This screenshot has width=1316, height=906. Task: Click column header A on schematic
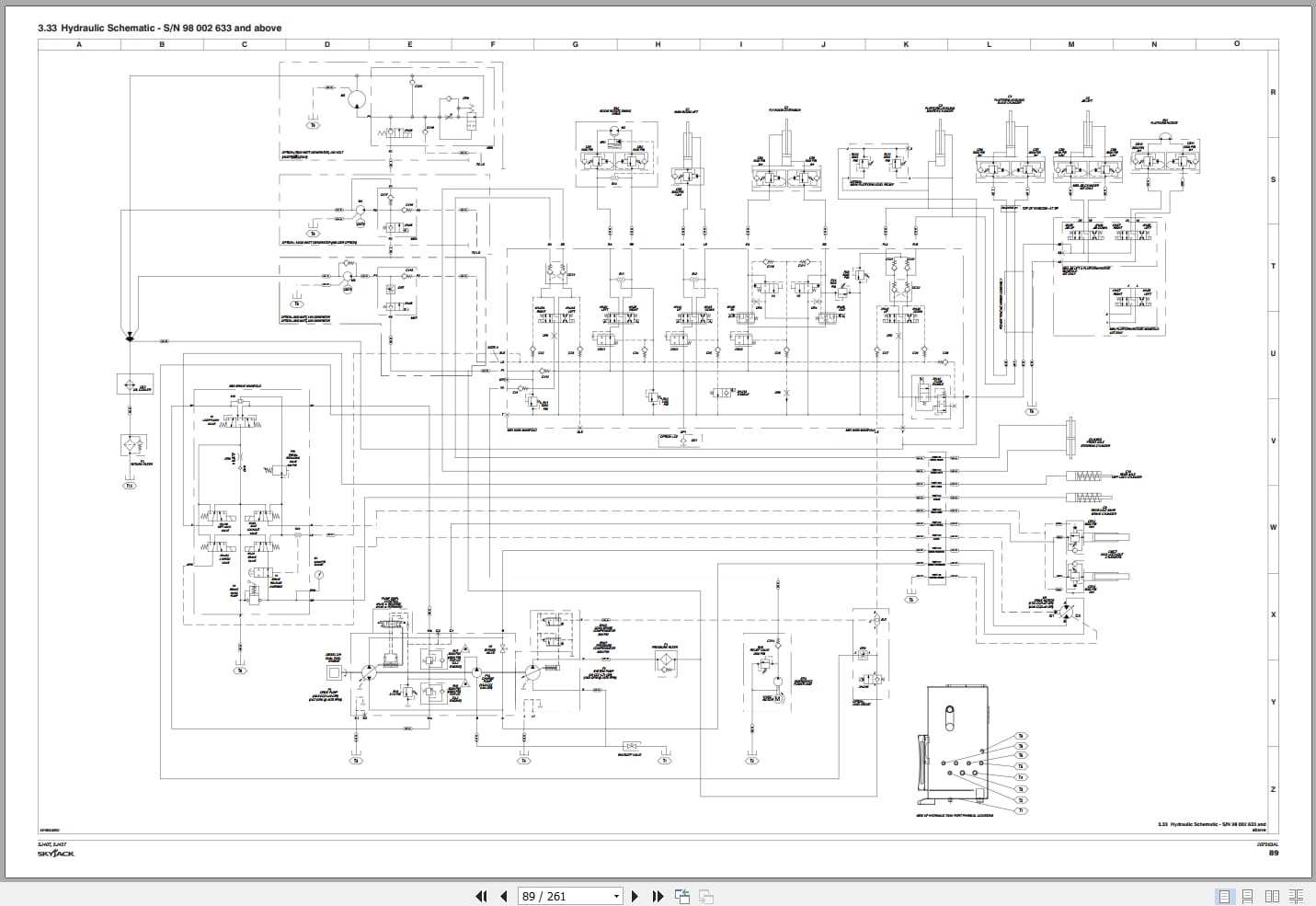point(79,44)
